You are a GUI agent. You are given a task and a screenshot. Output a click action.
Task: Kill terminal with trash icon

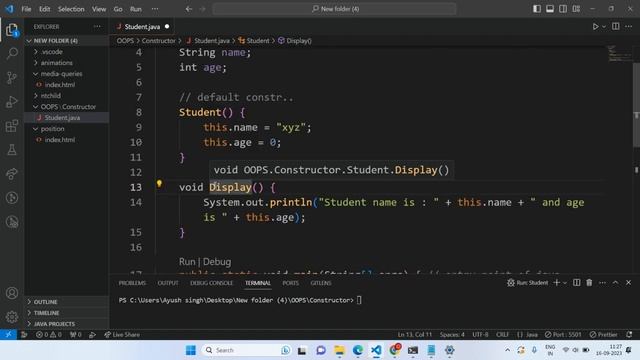589,282
